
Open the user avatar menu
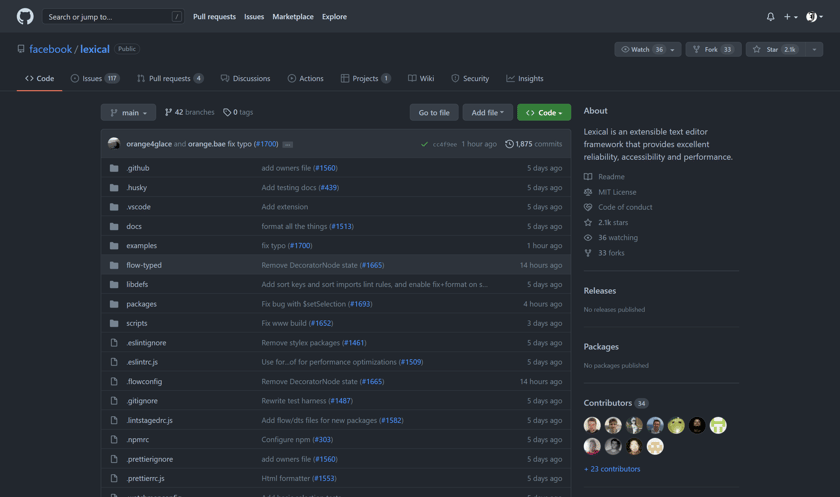814,17
